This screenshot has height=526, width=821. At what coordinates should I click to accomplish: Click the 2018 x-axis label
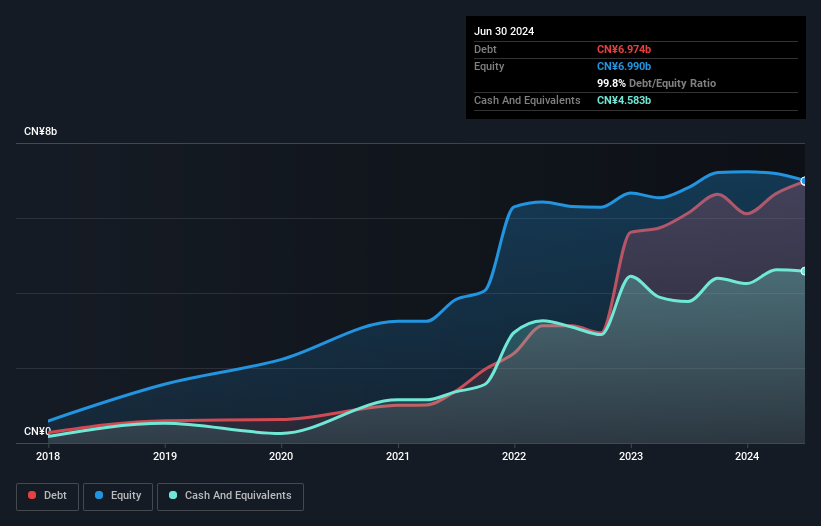[48, 456]
